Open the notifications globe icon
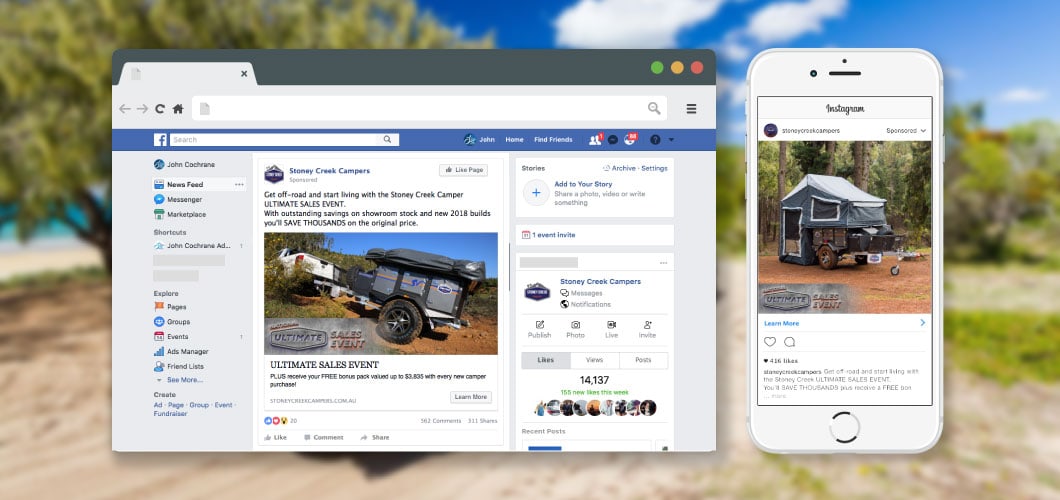1060x500 pixels. [x=631, y=139]
